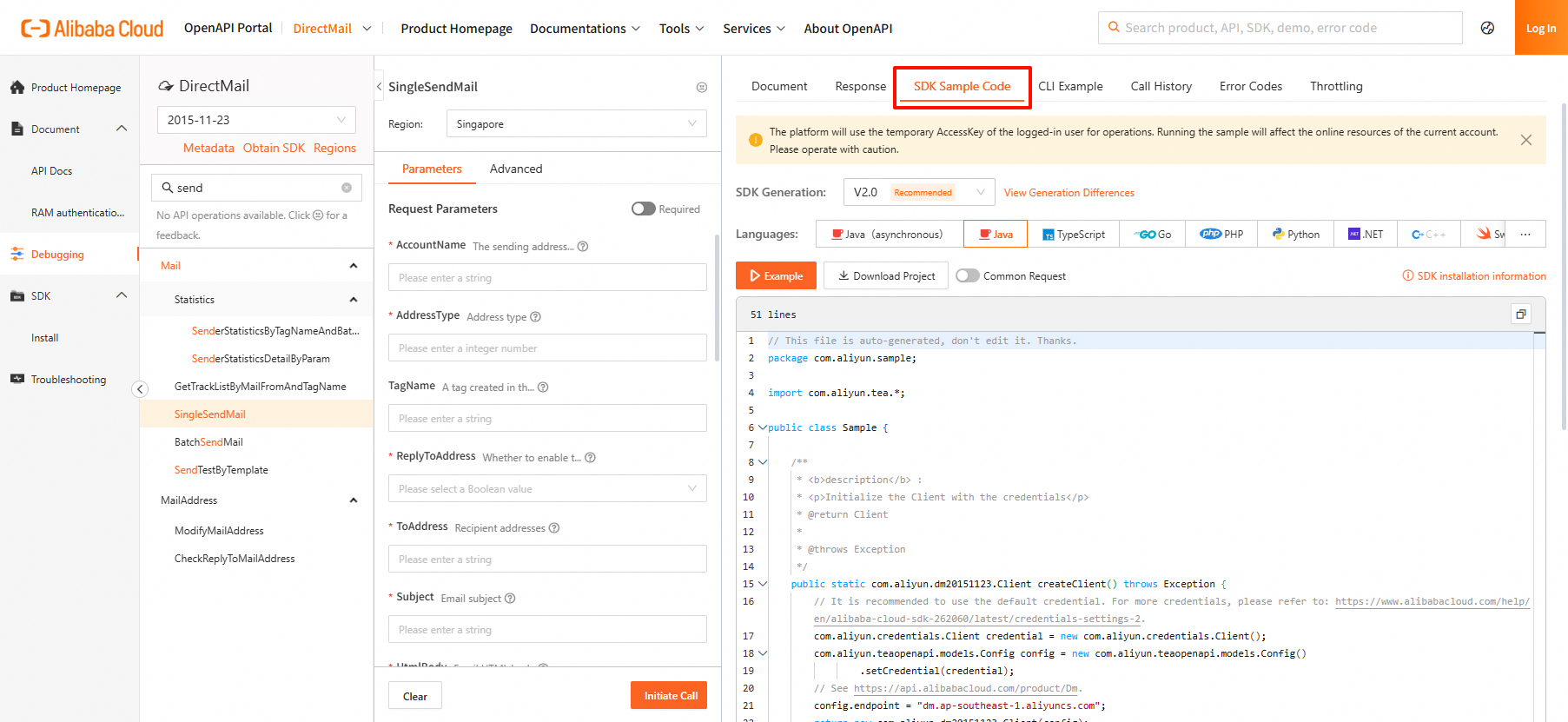
Task: Click the header search input field
Action: point(1280,28)
